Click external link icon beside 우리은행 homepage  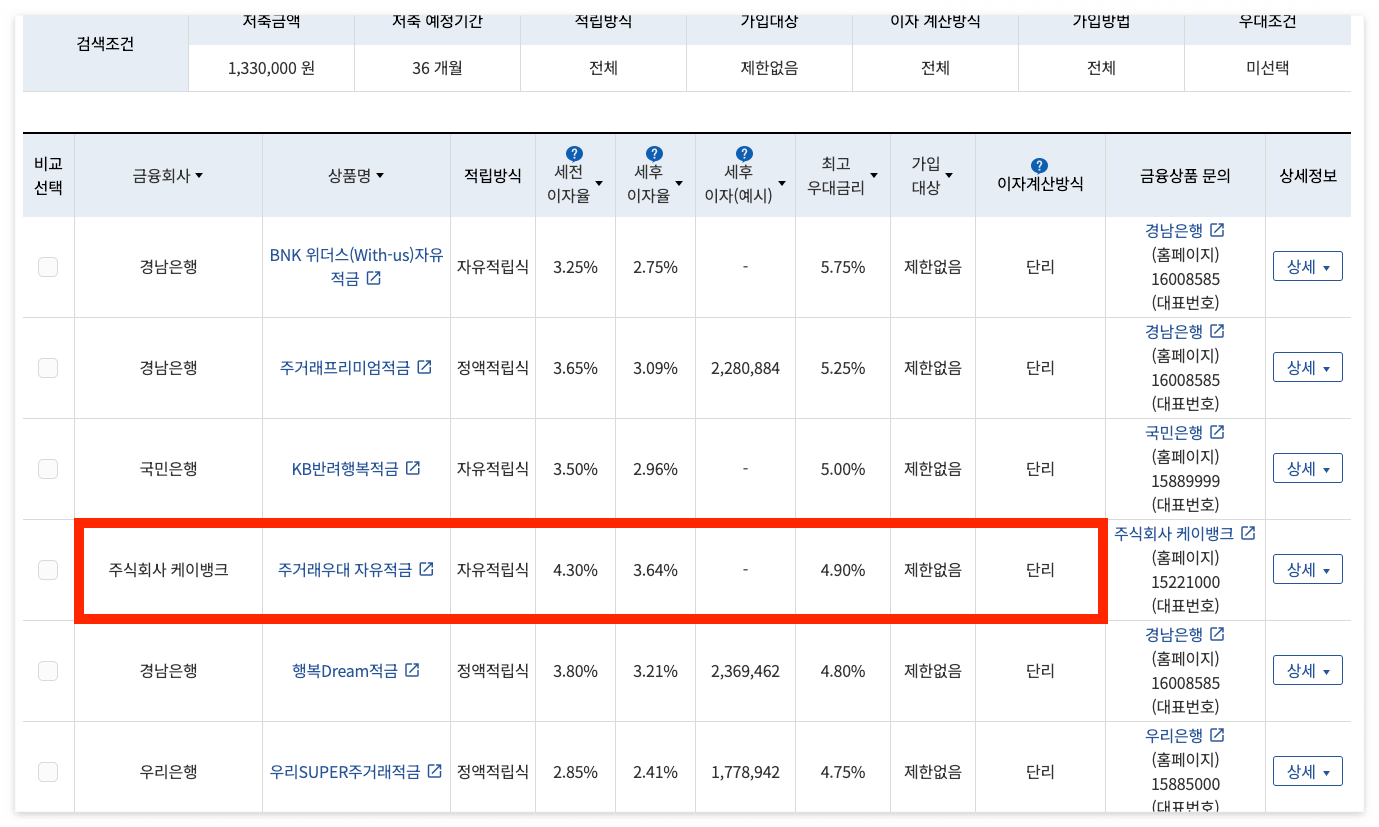point(1217,735)
